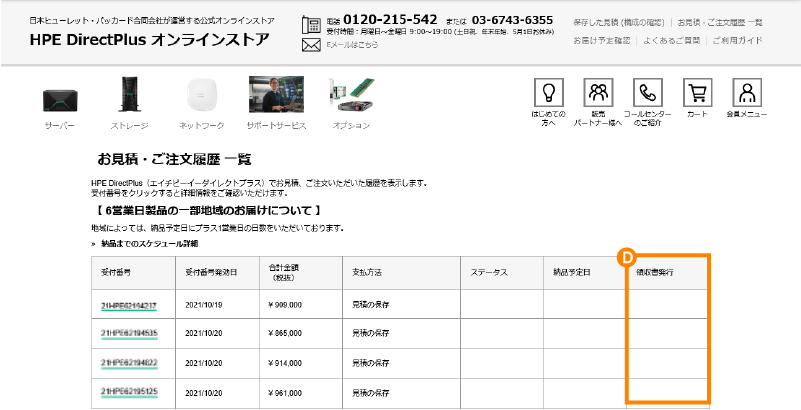Click the 受付番号発効日 column header

(217, 273)
